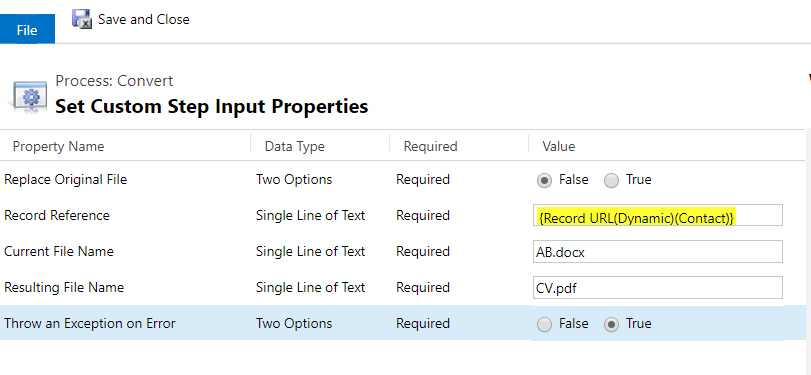Click the Save and Close floppy disk icon

click(x=82, y=19)
